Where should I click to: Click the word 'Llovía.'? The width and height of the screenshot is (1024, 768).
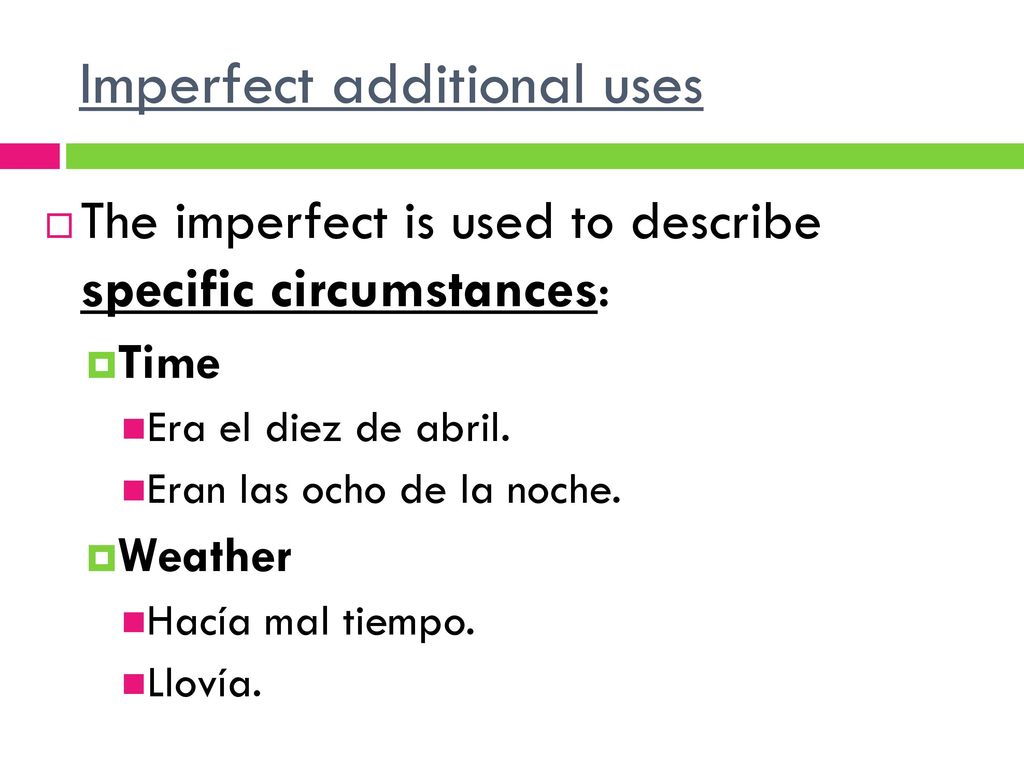pos(204,683)
